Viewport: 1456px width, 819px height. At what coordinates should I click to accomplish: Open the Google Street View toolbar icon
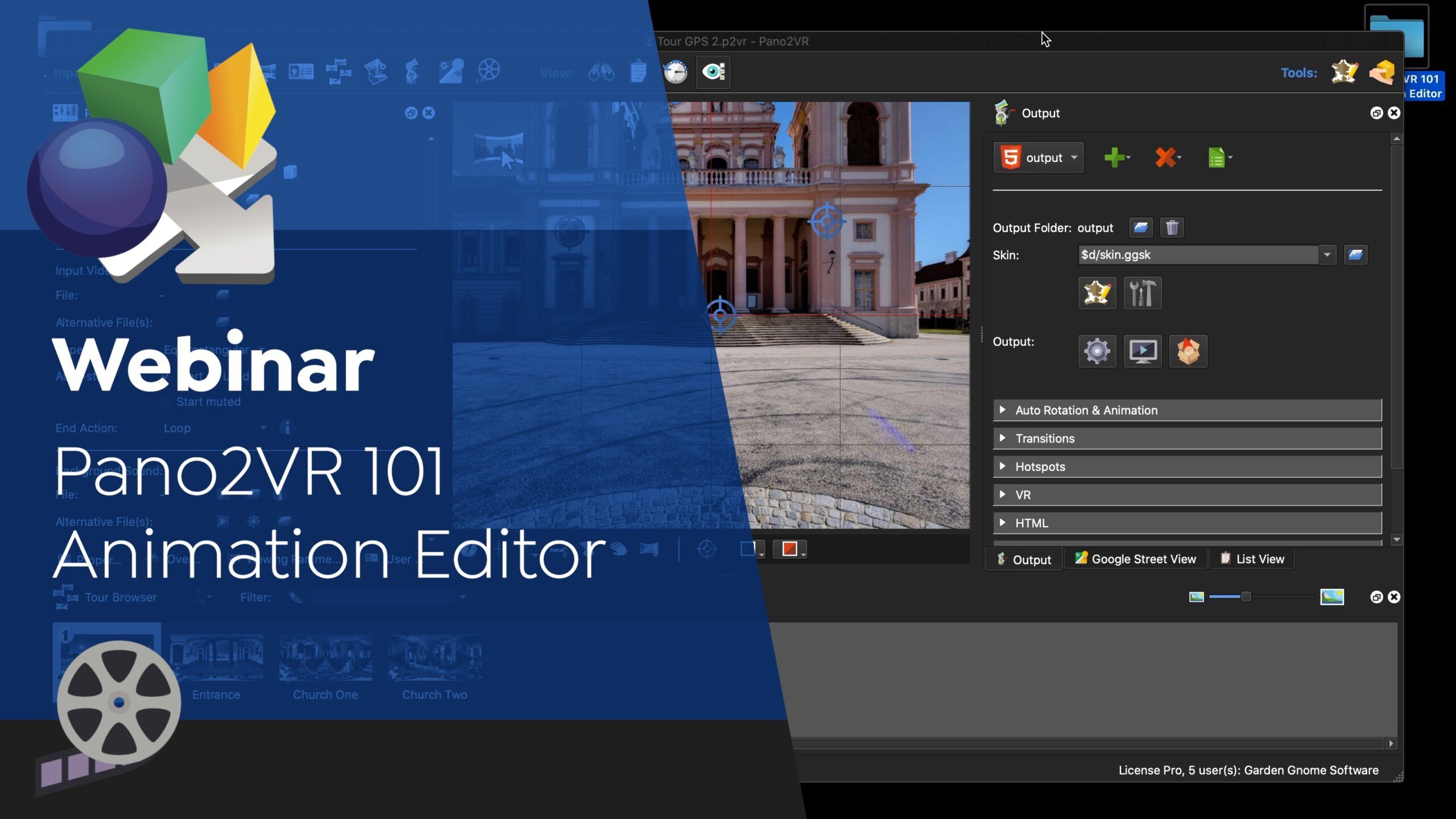[452, 71]
